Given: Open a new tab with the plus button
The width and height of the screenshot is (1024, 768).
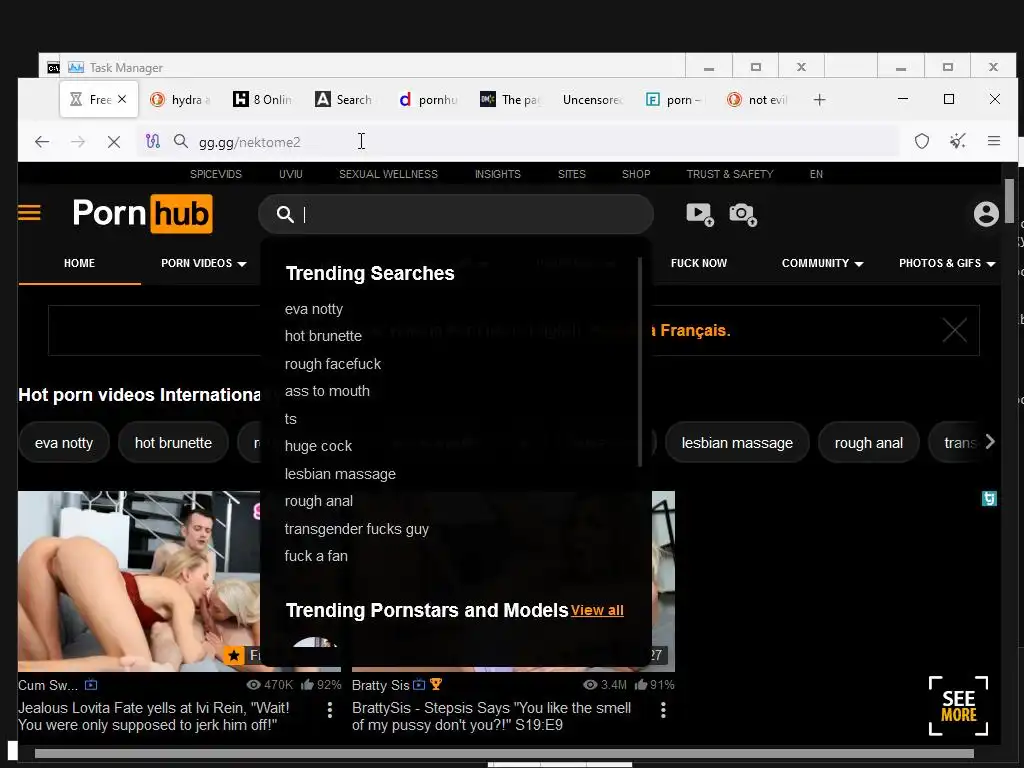Looking at the screenshot, I should coord(820,100).
